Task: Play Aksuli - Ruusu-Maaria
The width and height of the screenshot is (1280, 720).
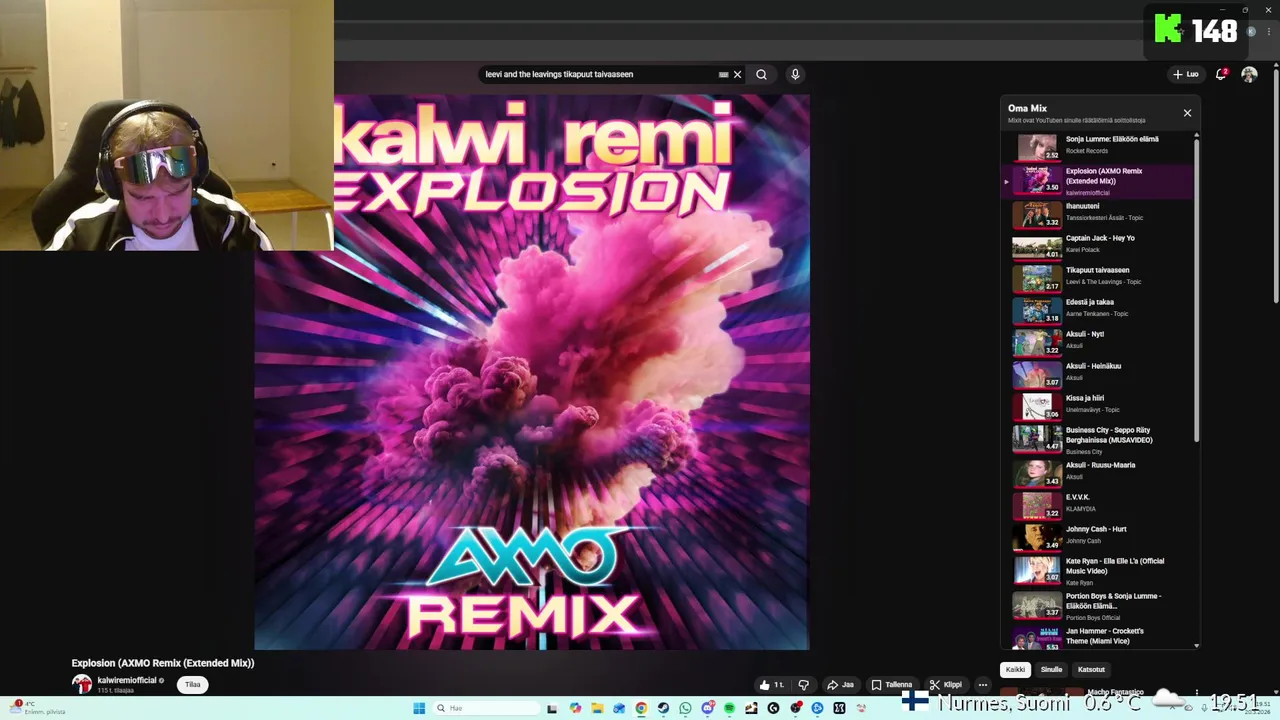Action: coord(1097,472)
